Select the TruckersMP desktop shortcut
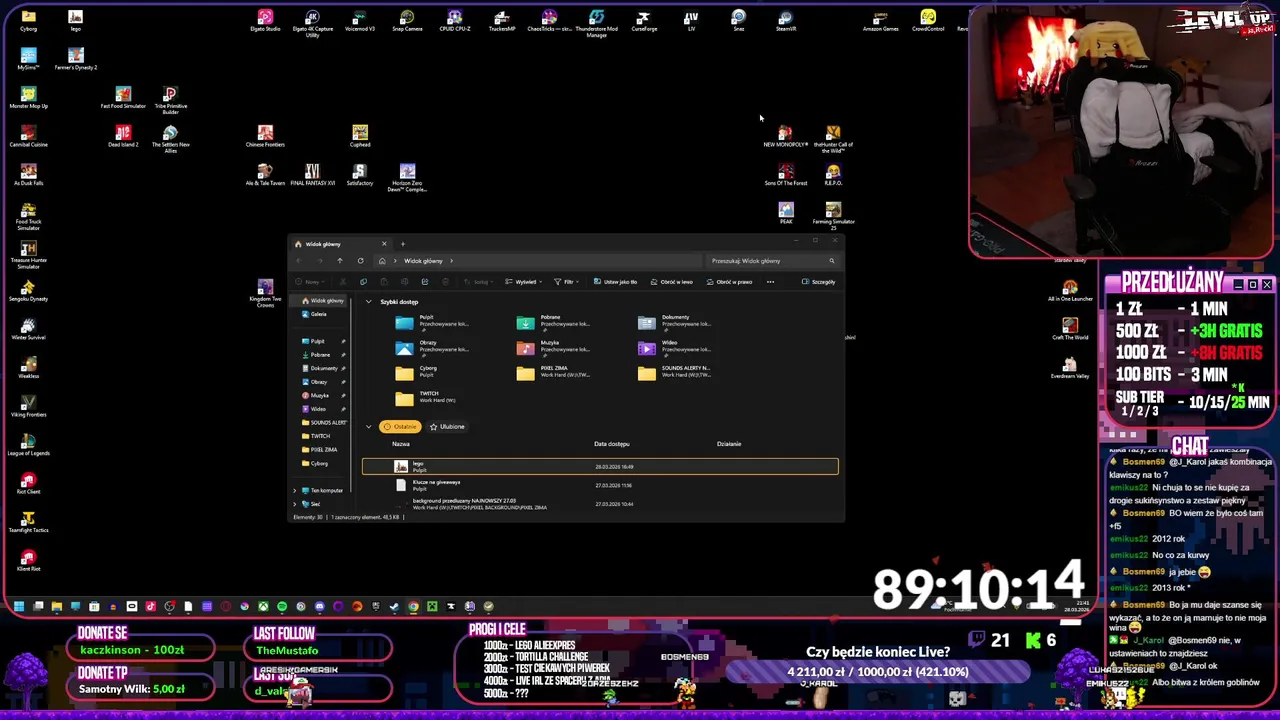1280x720 pixels. pos(501,20)
